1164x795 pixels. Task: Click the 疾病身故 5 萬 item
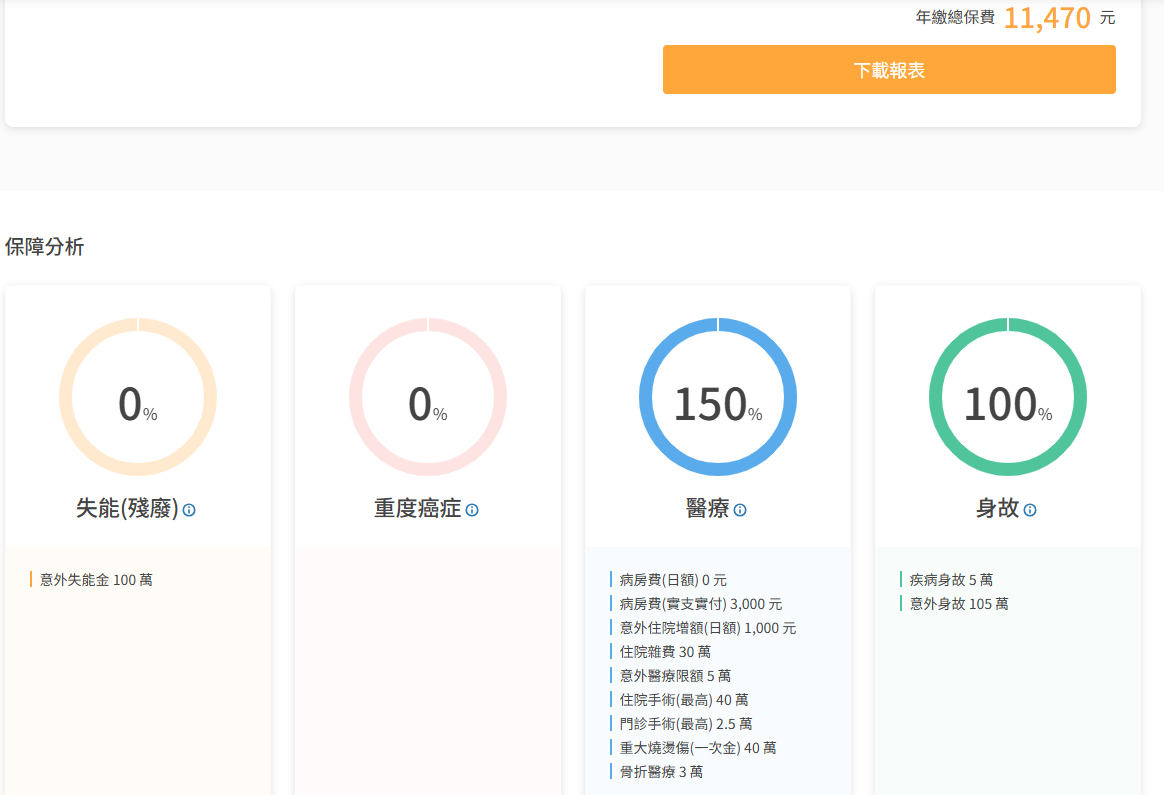[950, 580]
